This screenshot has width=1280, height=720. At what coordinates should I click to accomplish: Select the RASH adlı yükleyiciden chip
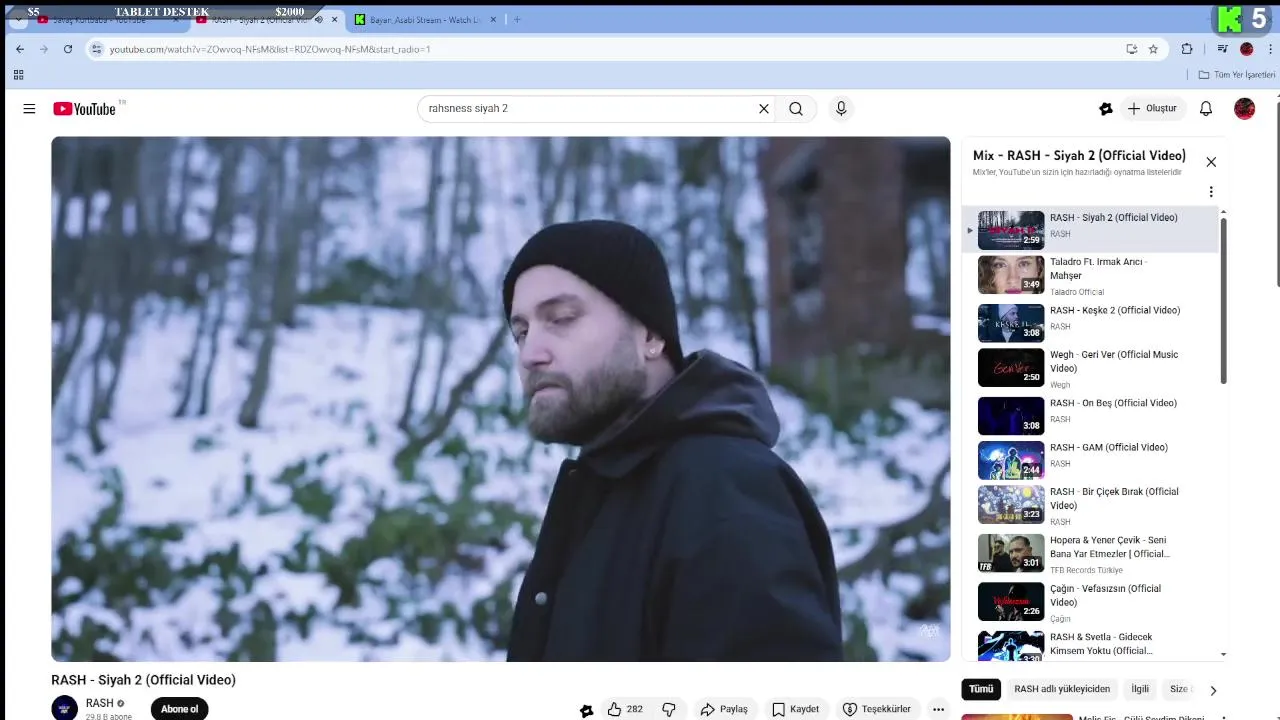tap(1062, 689)
